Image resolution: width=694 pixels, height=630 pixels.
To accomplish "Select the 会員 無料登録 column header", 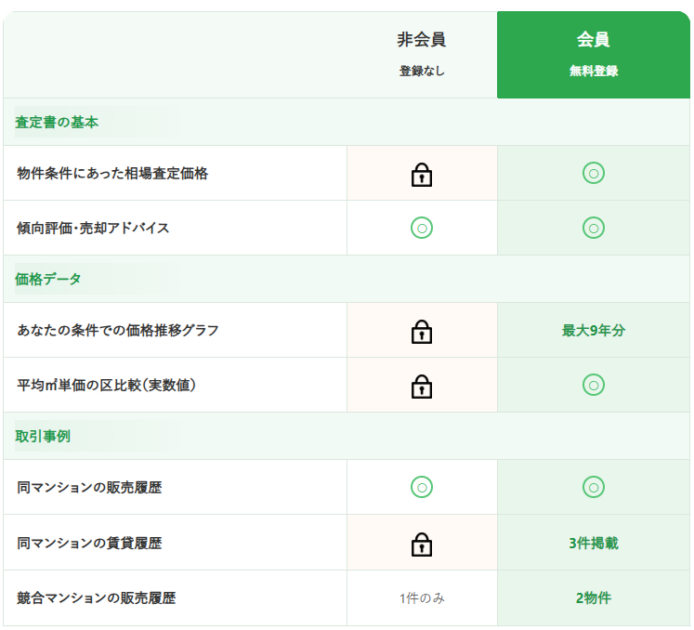I will point(593,54).
